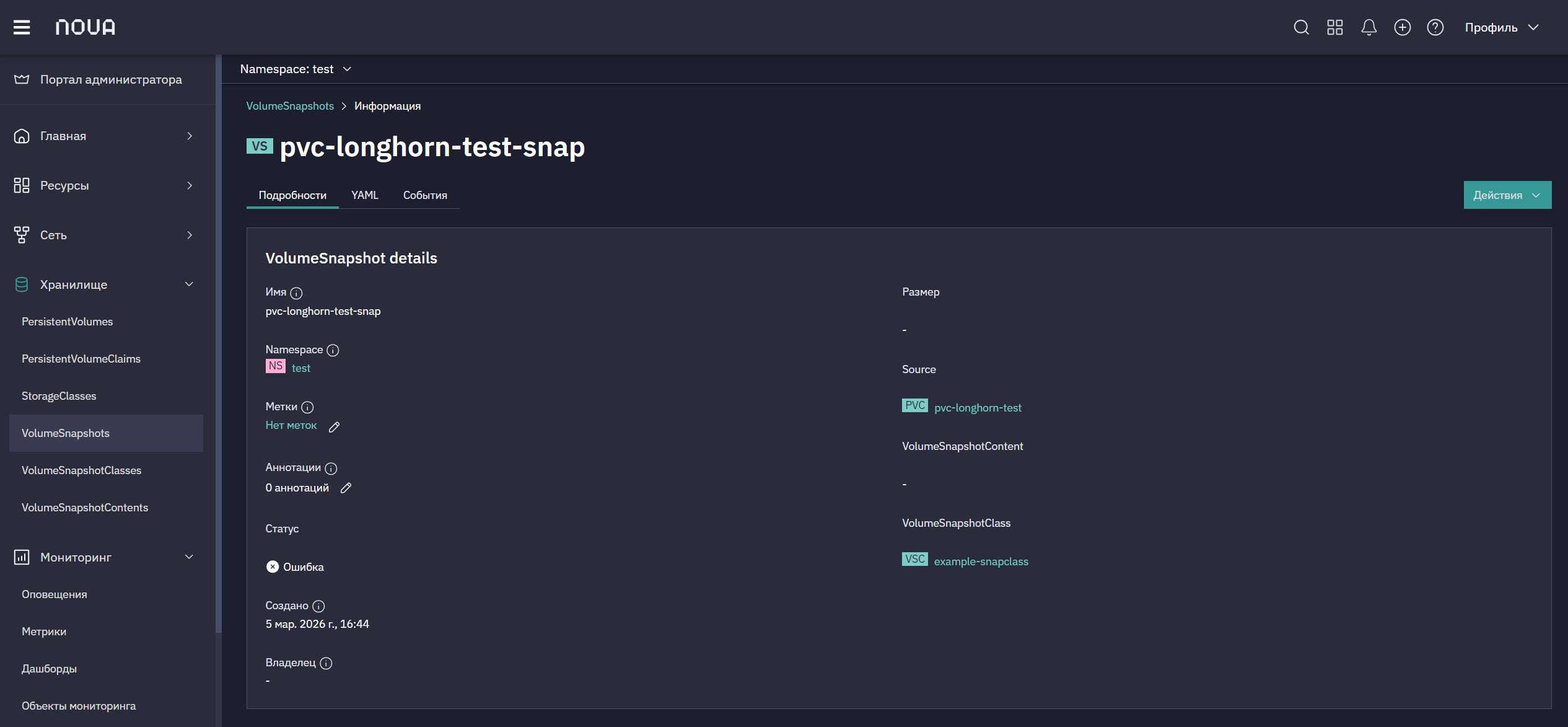Open the test namespace link
Screen dimensions: 1568x727
point(301,368)
